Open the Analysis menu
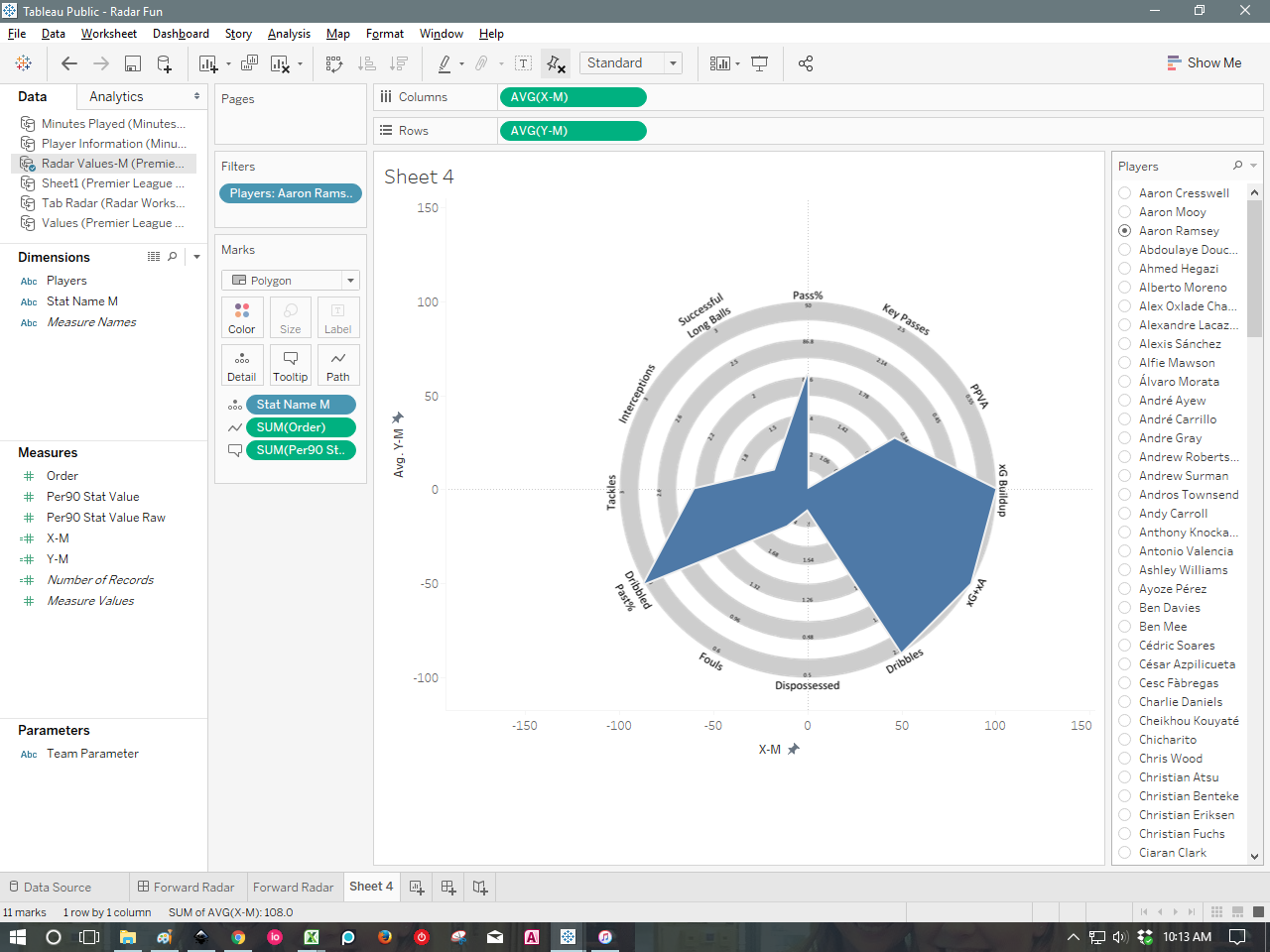The image size is (1270, 952). (289, 33)
